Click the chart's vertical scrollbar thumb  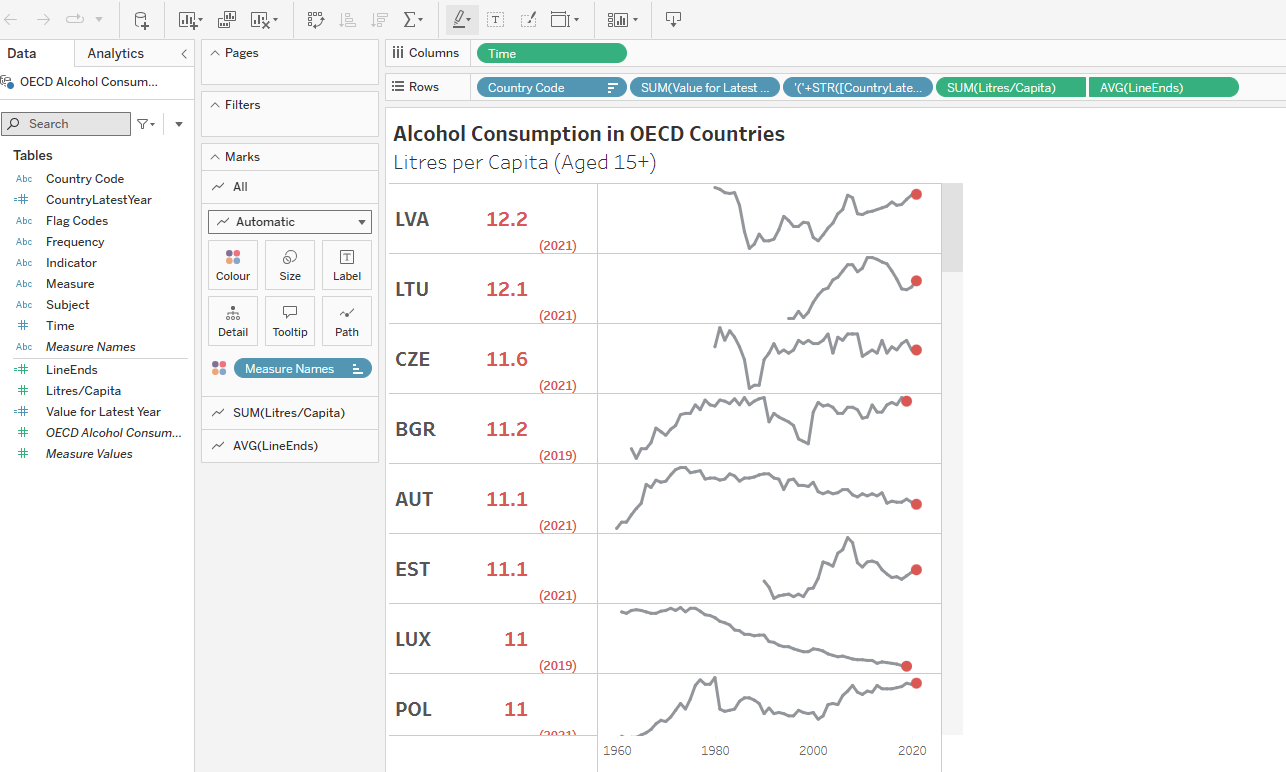click(953, 227)
